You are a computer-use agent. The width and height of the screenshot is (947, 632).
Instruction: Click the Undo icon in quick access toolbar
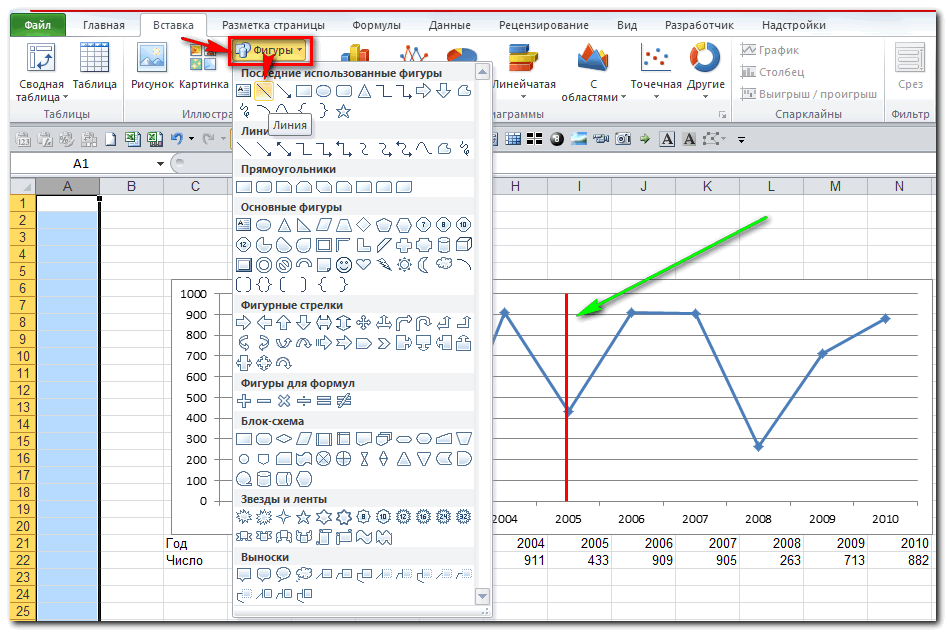coord(177,139)
